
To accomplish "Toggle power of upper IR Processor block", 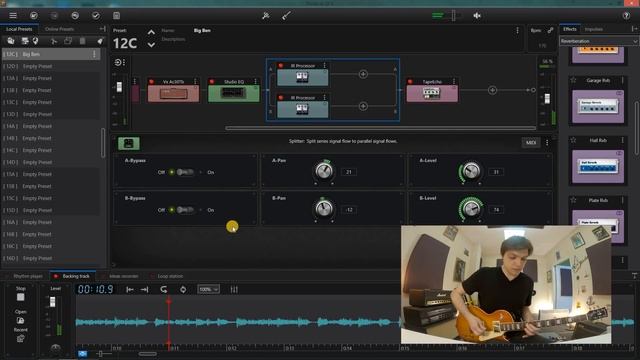I will 281,65.
